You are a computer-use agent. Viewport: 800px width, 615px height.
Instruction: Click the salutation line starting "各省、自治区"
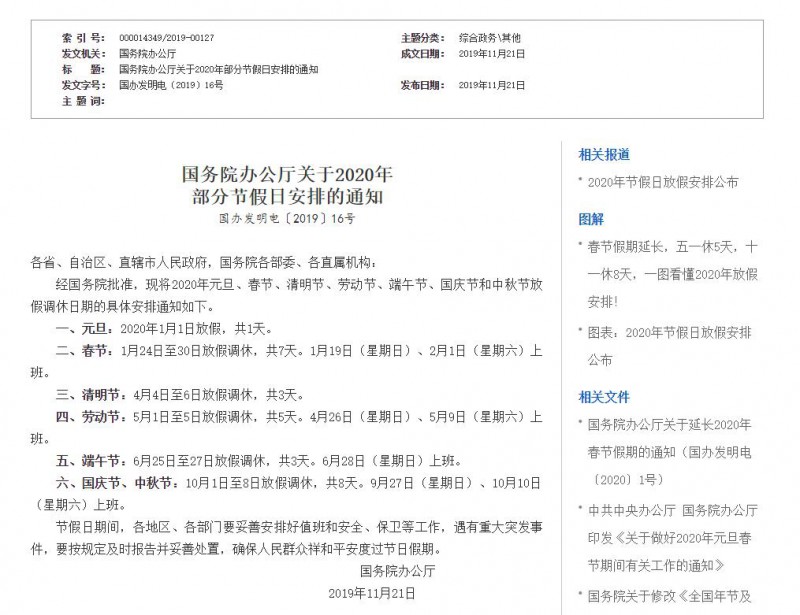pyautogui.click(x=204, y=263)
